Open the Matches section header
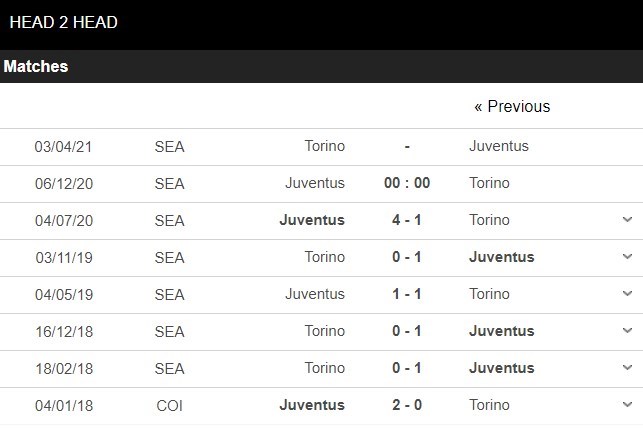Screen dimensions: 643x429 36,67
